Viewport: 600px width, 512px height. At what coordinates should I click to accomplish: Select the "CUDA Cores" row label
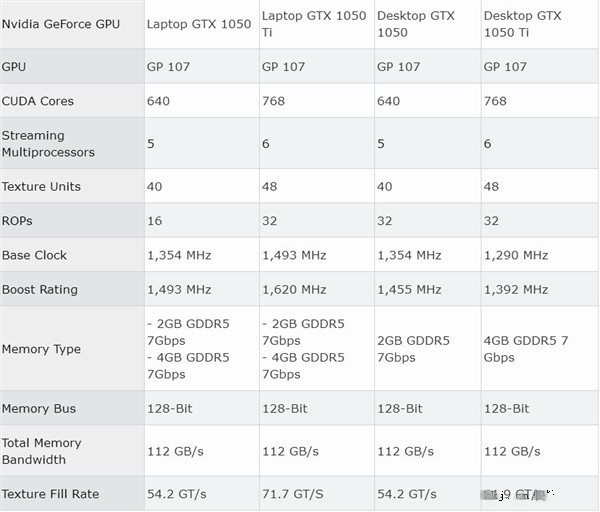[38, 101]
